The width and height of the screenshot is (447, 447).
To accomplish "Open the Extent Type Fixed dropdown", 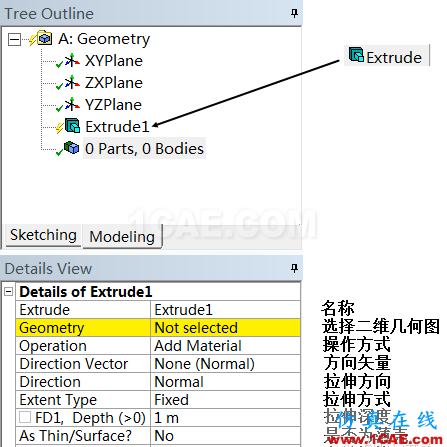I will (225, 400).
